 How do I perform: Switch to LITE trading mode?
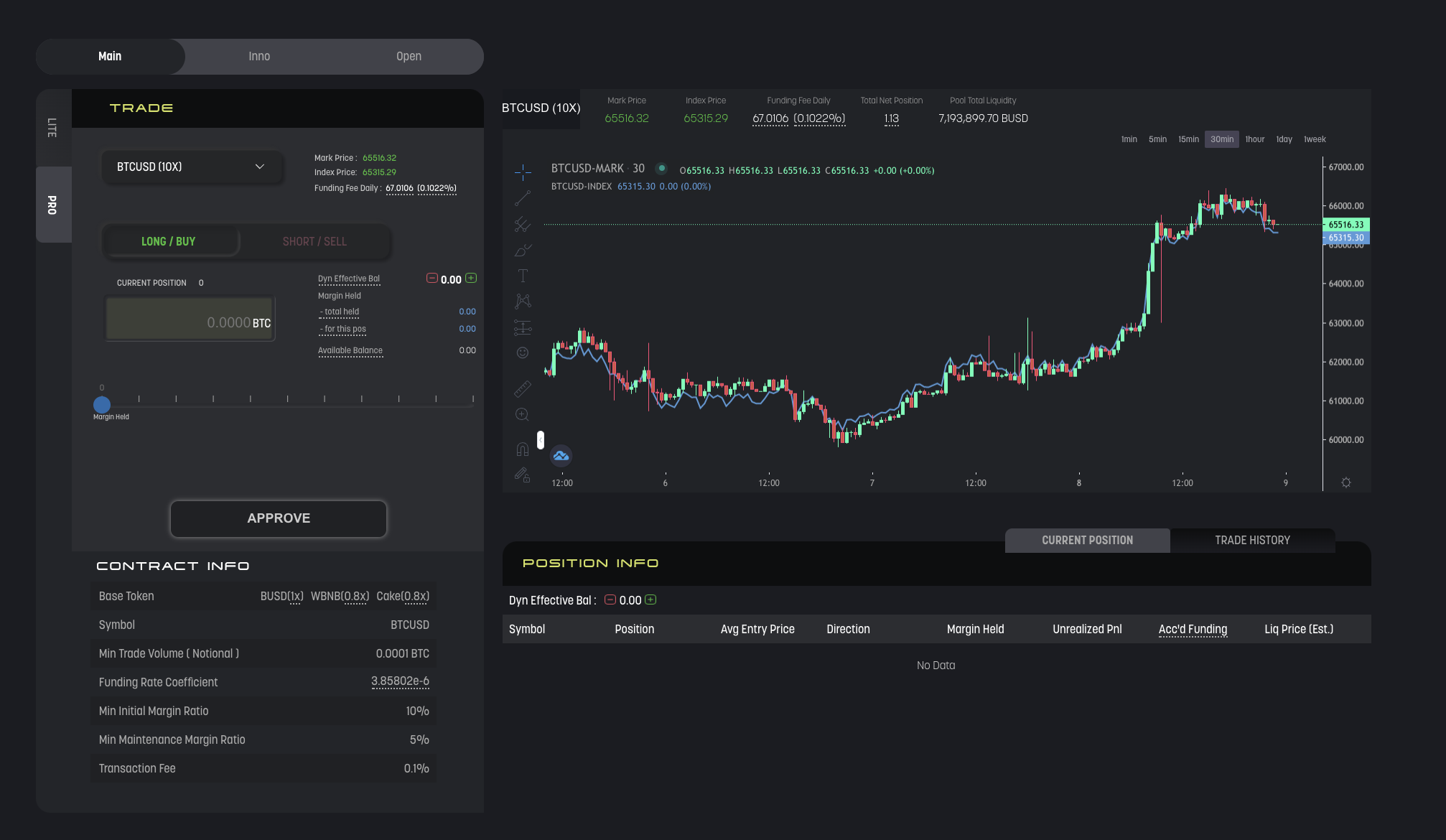pos(53,128)
